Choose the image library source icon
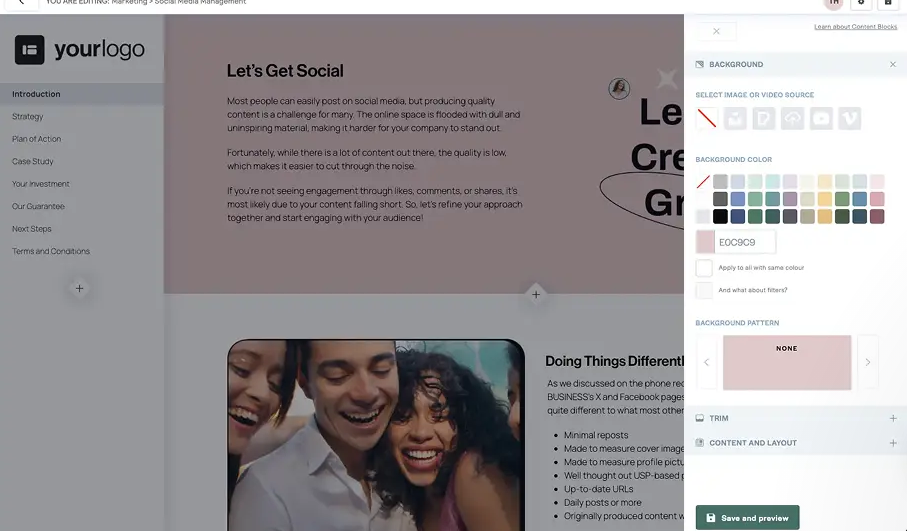The width and height of the screenshot is (907, 531). click(x=735, y=118)
